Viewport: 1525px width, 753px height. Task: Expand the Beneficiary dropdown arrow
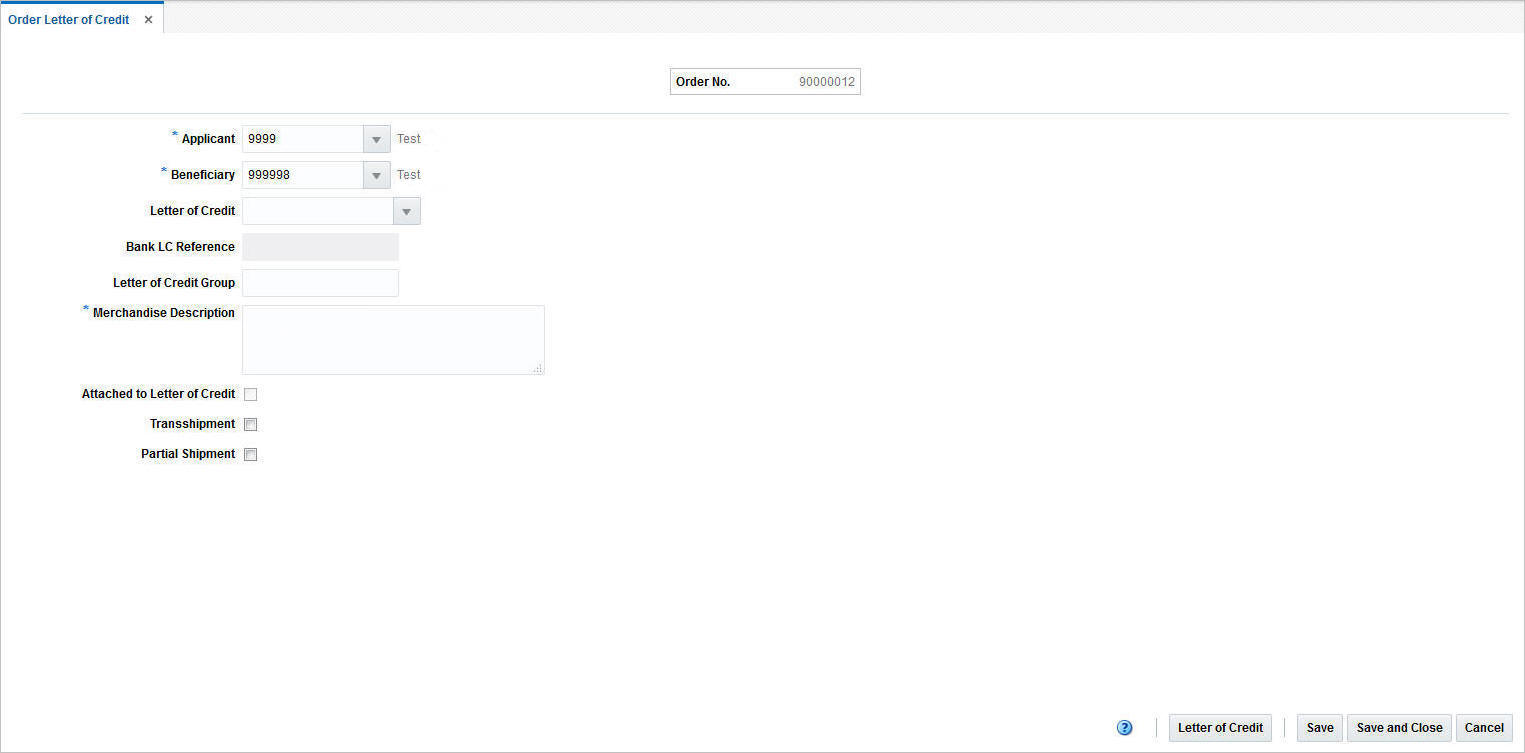[376, 175]
